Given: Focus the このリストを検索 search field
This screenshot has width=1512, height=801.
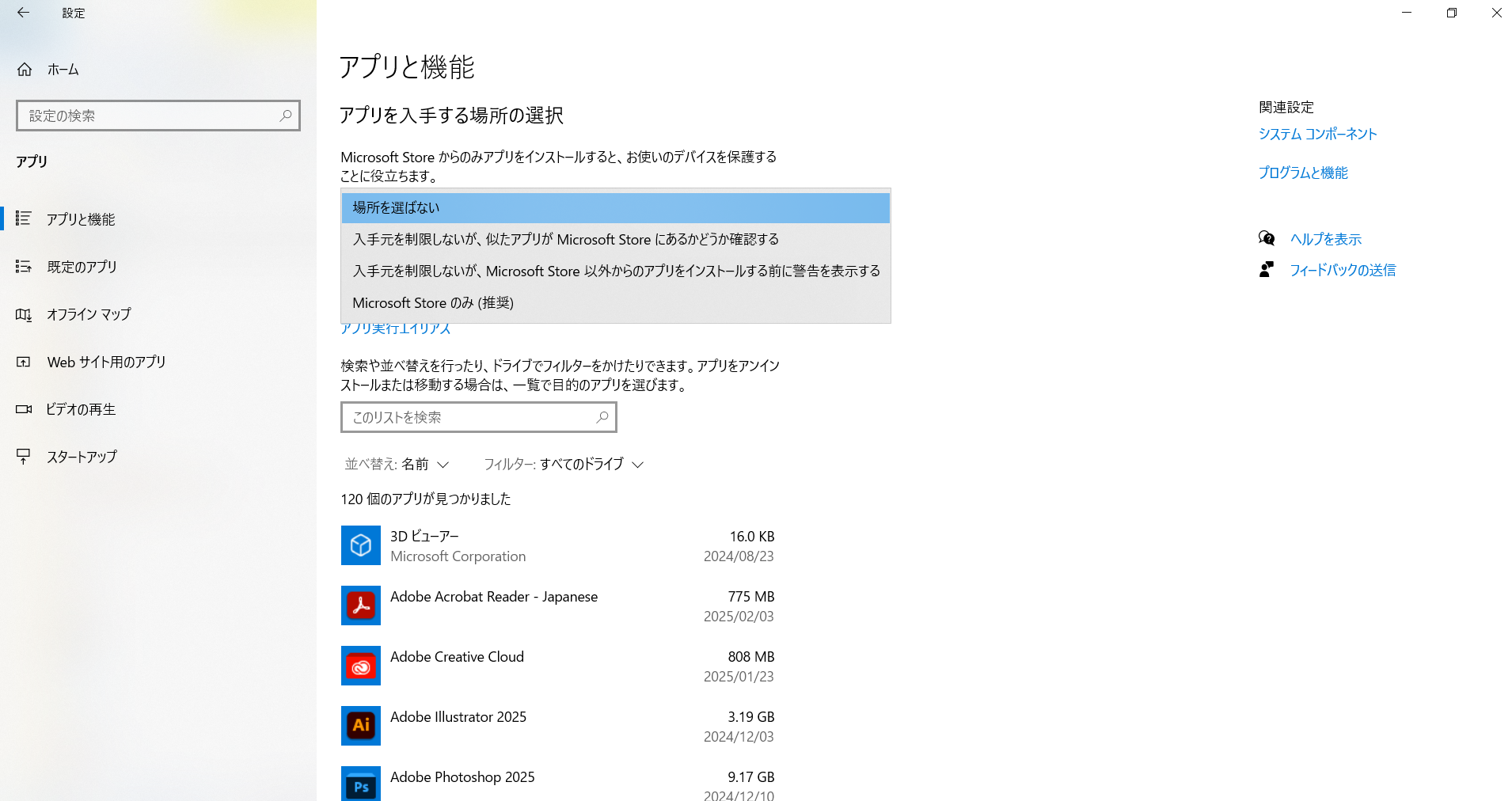Looking at the screenshot, I should (478, 417).
